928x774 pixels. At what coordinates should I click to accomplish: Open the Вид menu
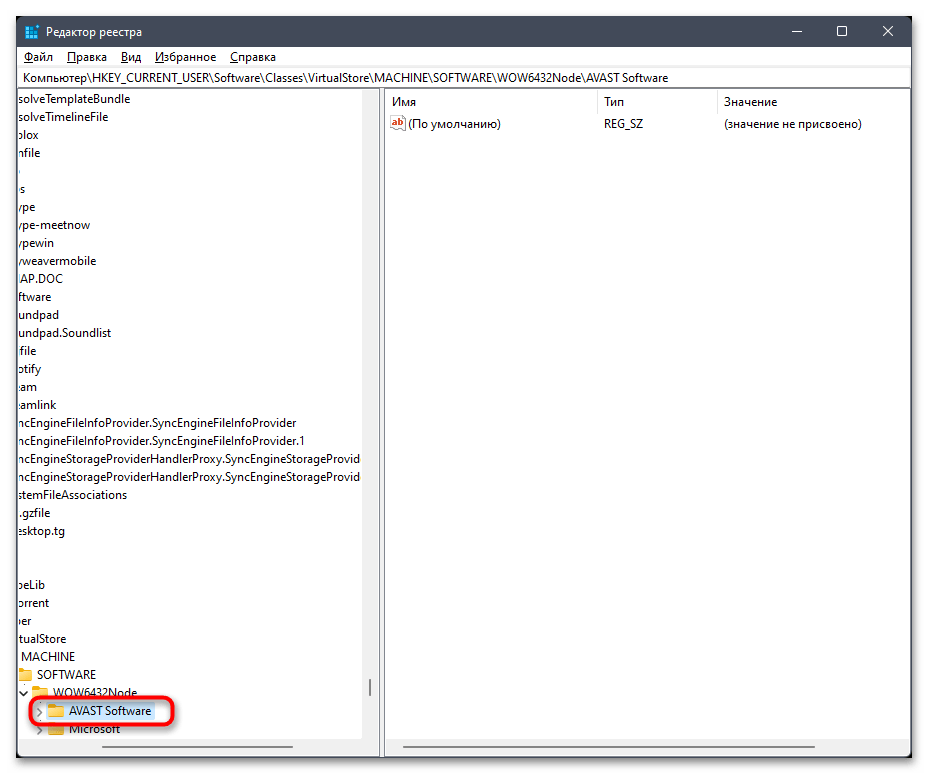[131, 57]
